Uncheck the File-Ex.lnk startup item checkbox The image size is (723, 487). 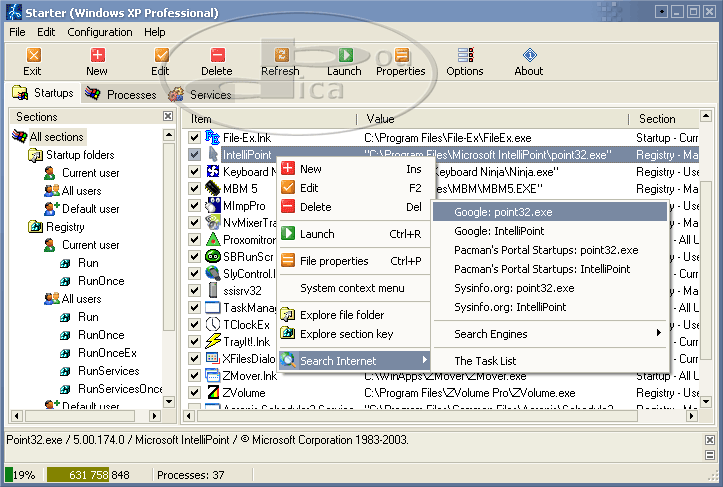[x=195, y=137]
